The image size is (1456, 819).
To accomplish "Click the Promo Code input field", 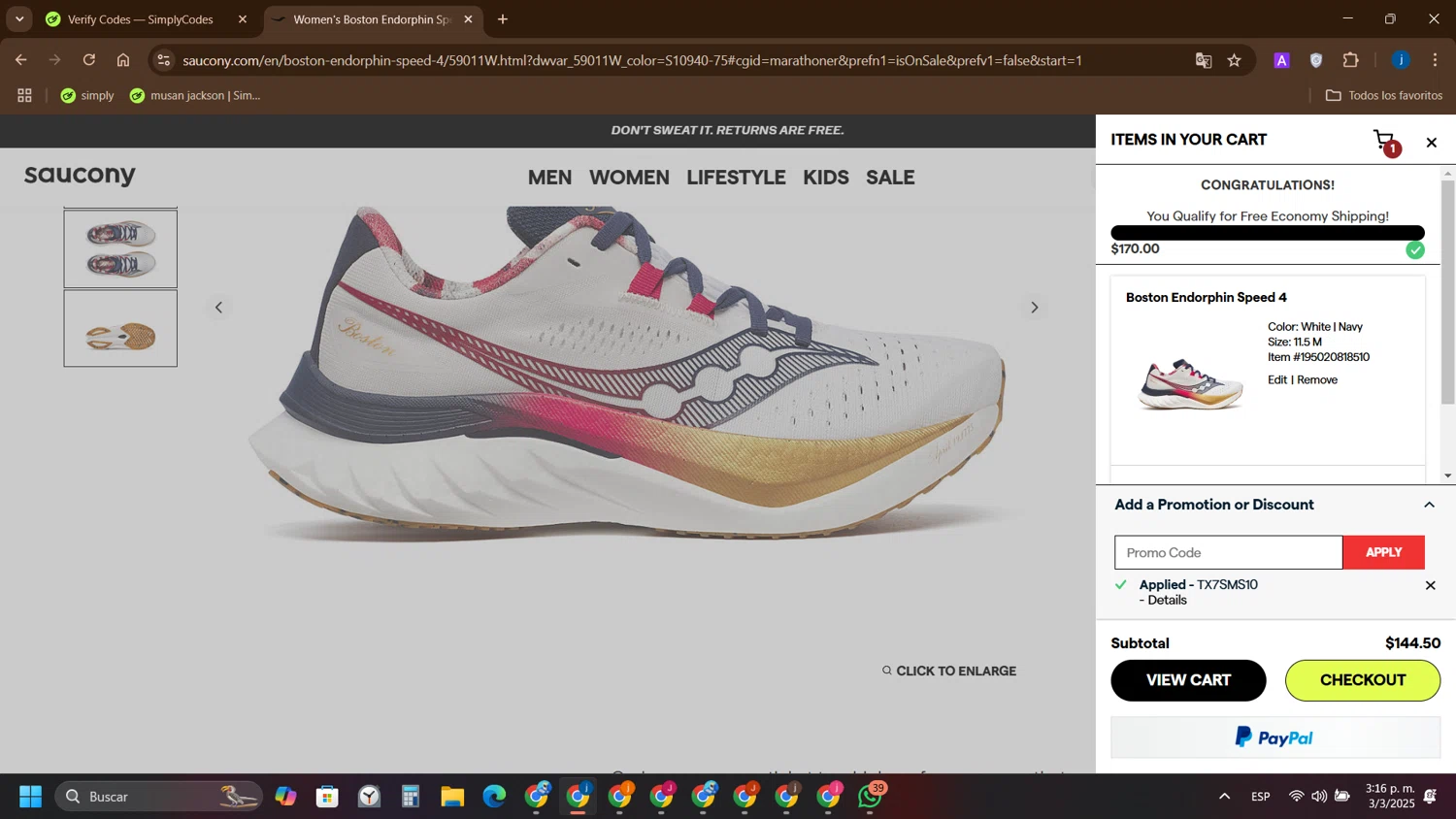I will pyautogui.click(x=1228, y=552).
